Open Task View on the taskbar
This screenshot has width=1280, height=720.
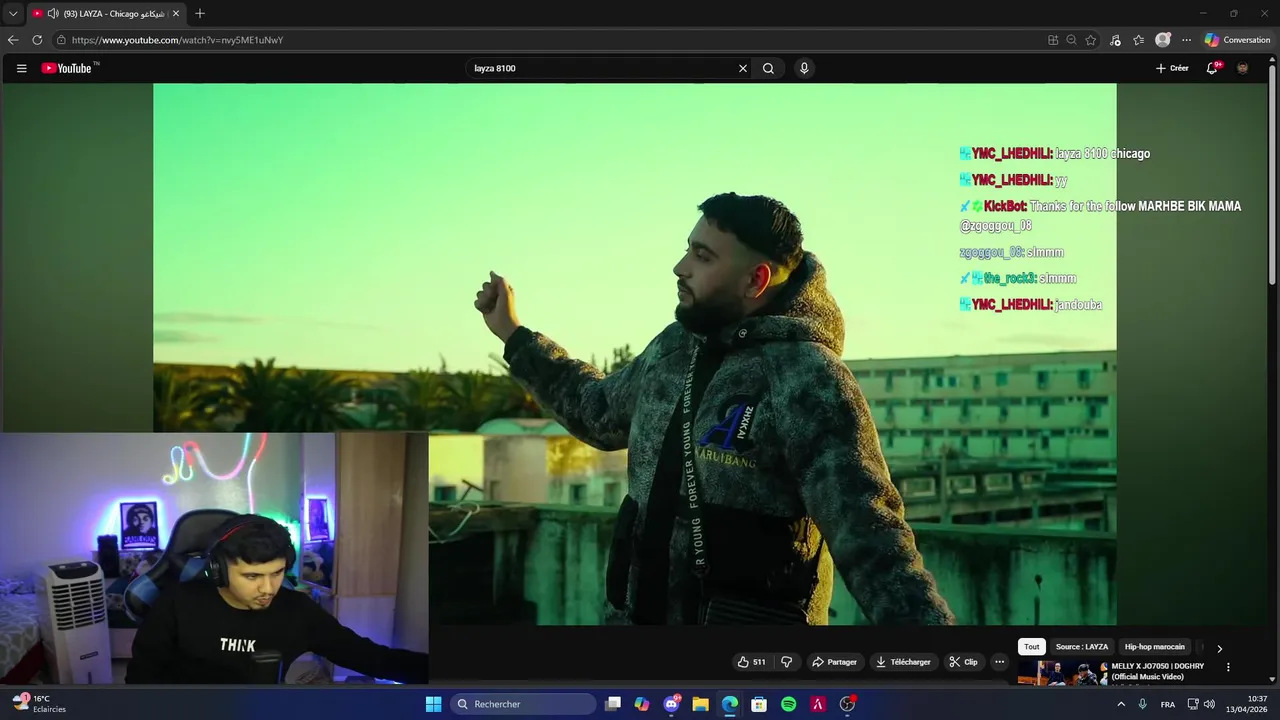(x=613, y=704)
